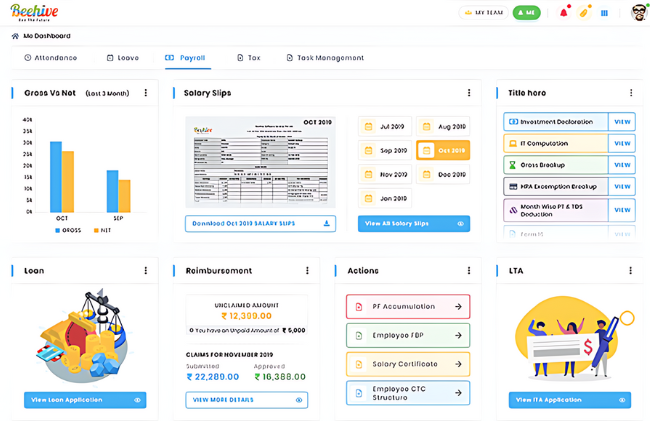Screen dimensions: 650x421
Task: Click the NET legend color swatch
Action: (97, 230)
